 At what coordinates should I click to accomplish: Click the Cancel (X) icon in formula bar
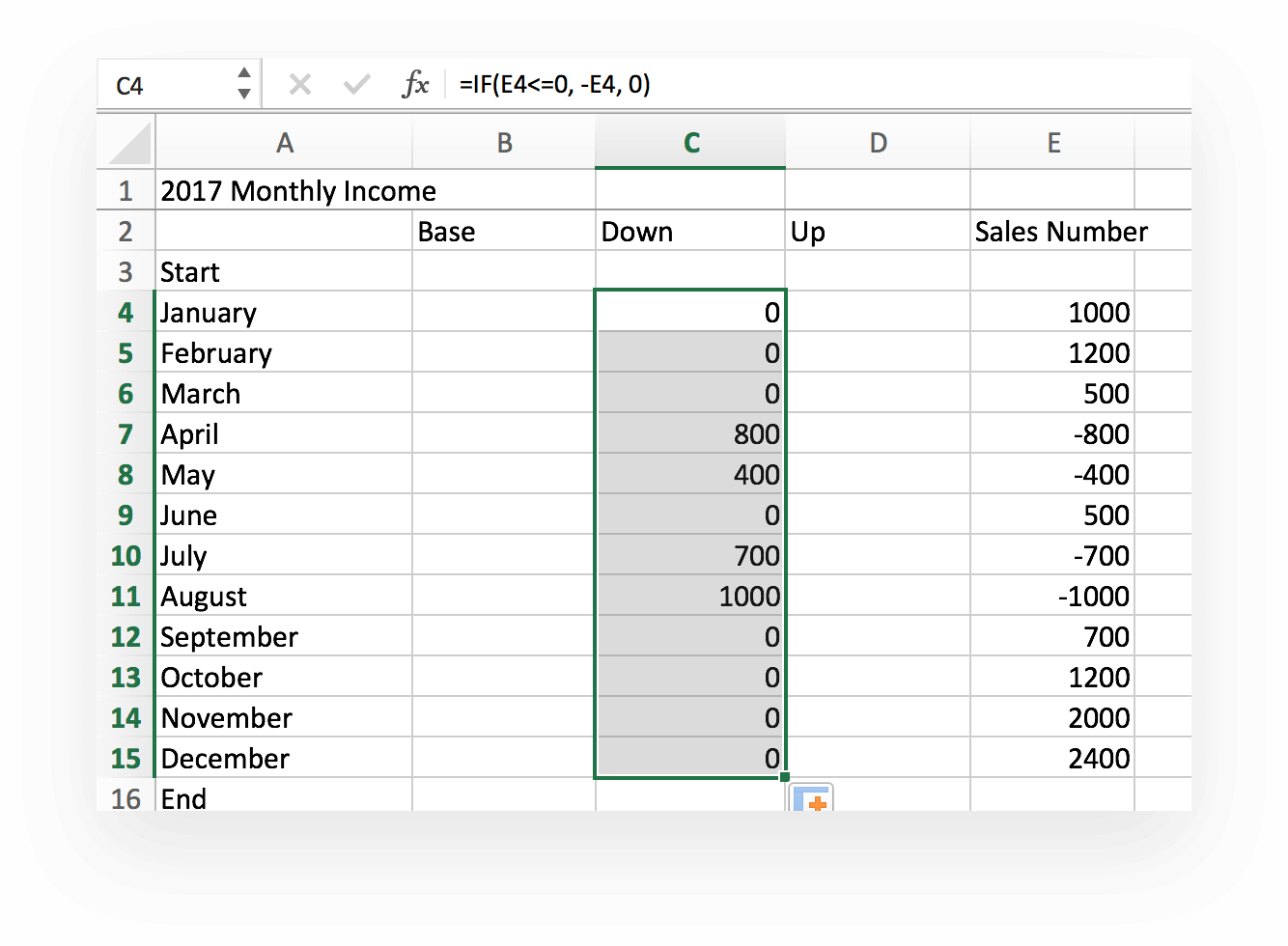click(299, 84)
